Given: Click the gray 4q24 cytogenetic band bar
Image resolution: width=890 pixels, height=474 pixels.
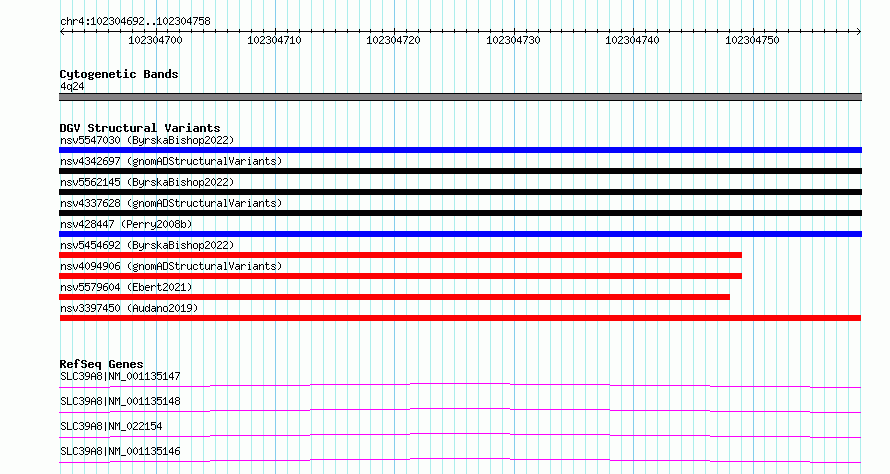Looking at the screenshot, I should click(460, 97).
